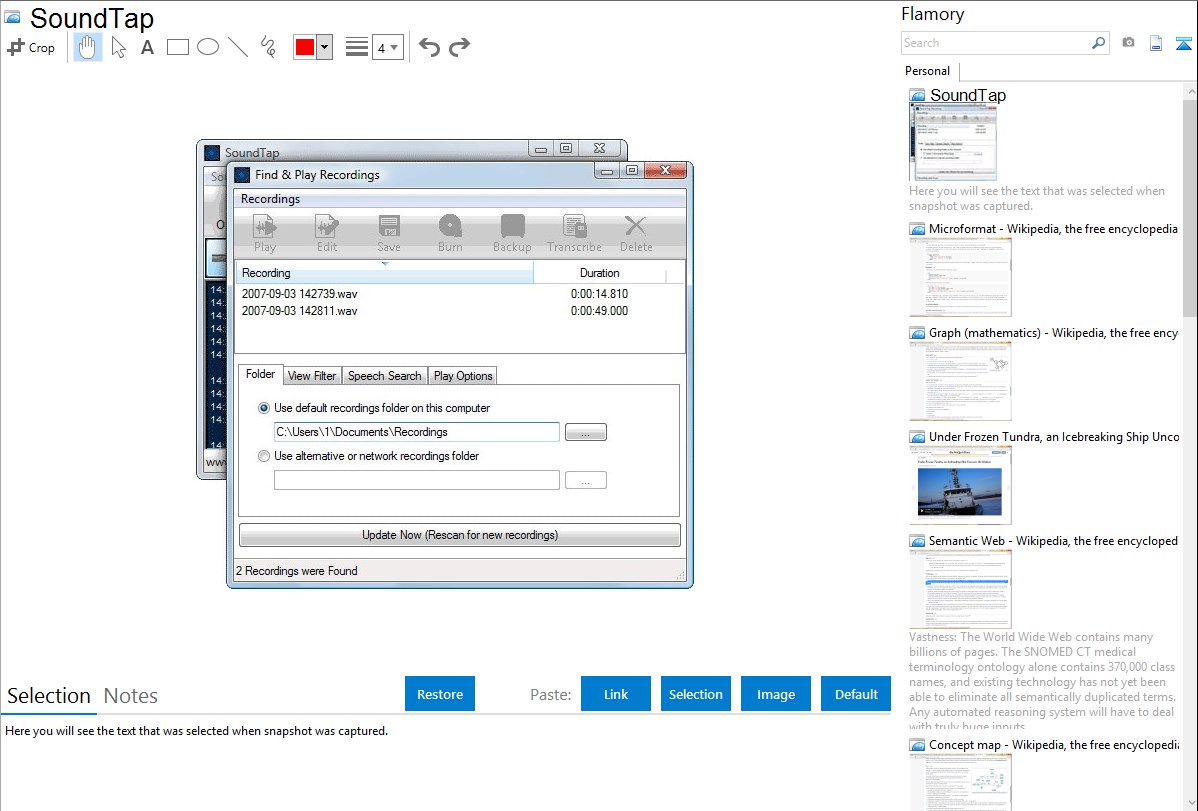The height and width of the screenshot is (811, 1198).
Task: Open the Under Frozen Tundra snapshot thumbnail
Action: [960, 485]
